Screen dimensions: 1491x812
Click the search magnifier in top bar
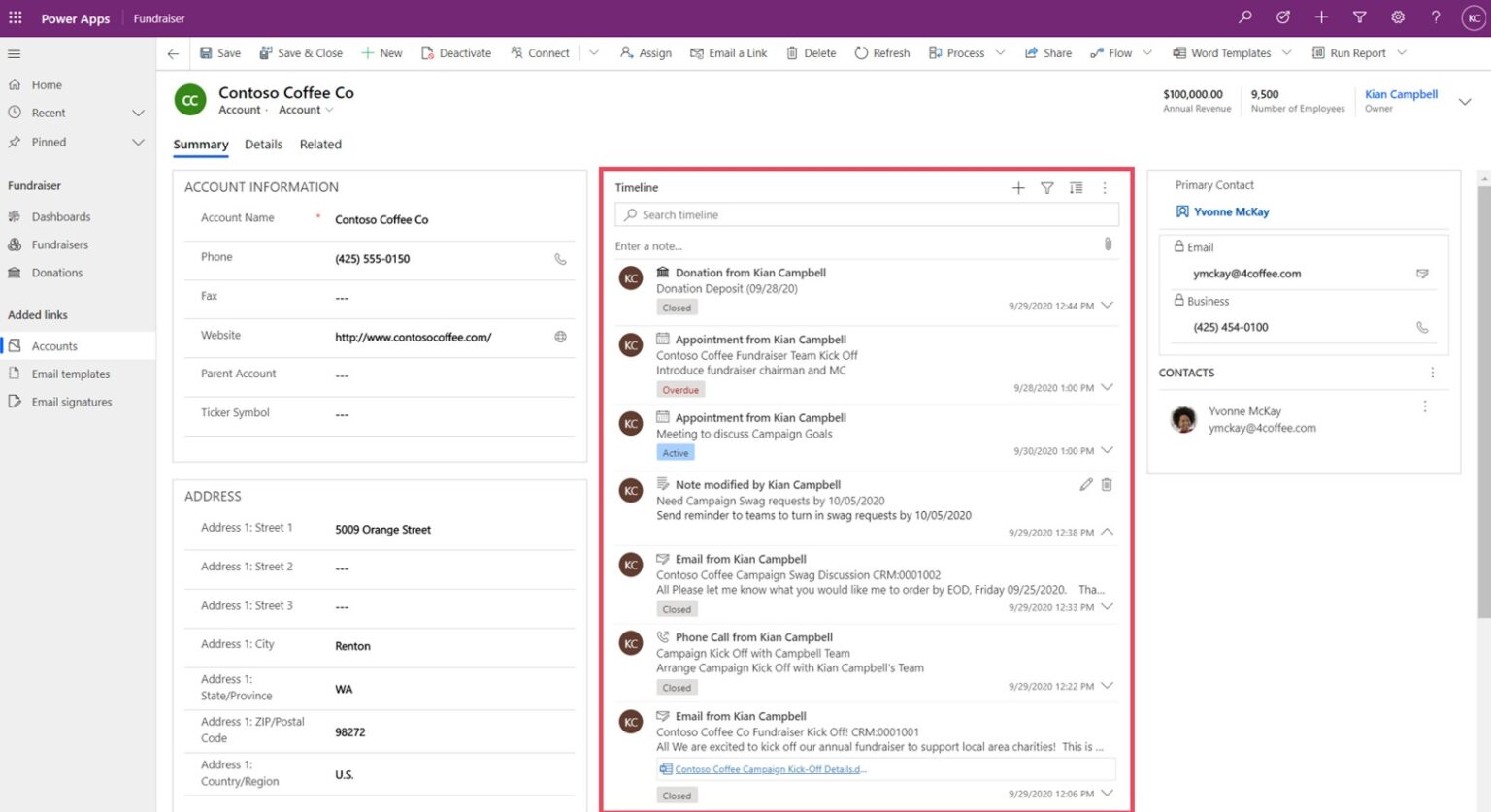pyautogui.click(x=1245, y=17)
